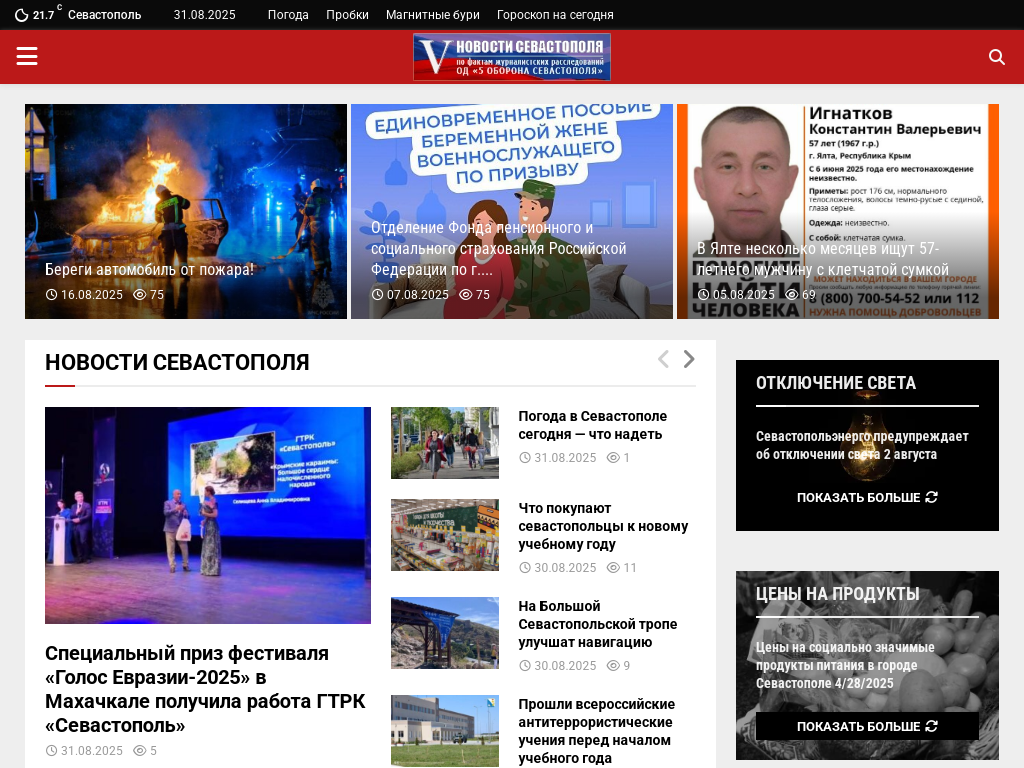The image size is (1024, 768).
Task: Open На Большой Севастопольской тропе headline
Action: (x=598, y=624)
